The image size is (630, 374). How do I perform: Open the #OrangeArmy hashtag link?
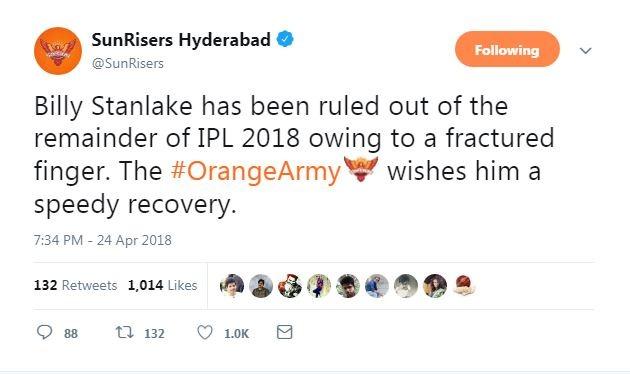tap(256, 171)
